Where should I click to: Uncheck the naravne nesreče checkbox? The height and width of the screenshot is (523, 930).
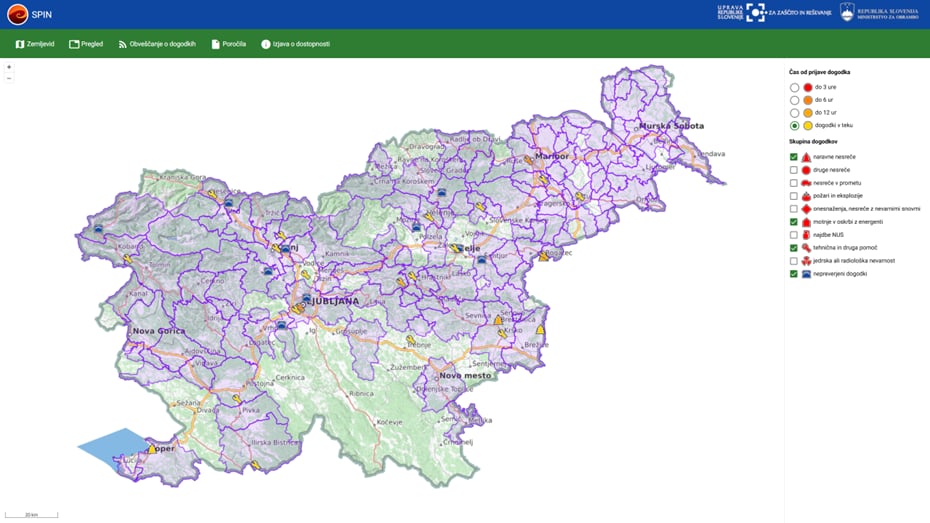coord(794,157)
